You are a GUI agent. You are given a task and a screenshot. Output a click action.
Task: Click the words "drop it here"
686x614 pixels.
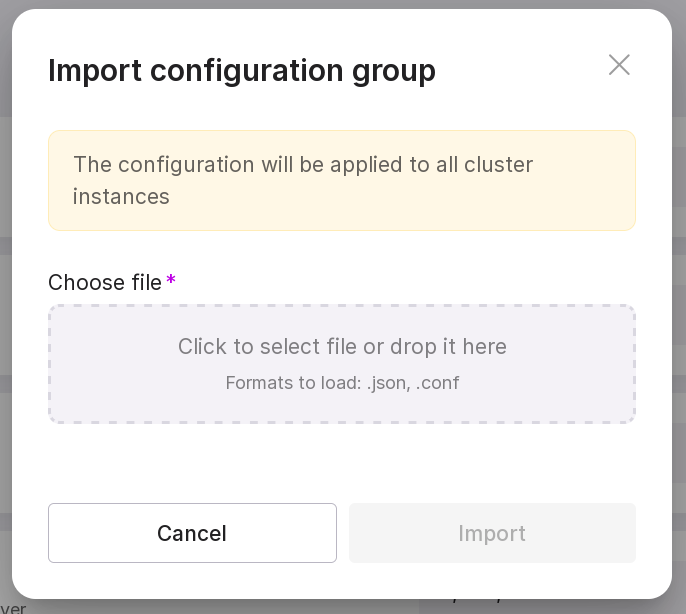click(x=448, y=346)
